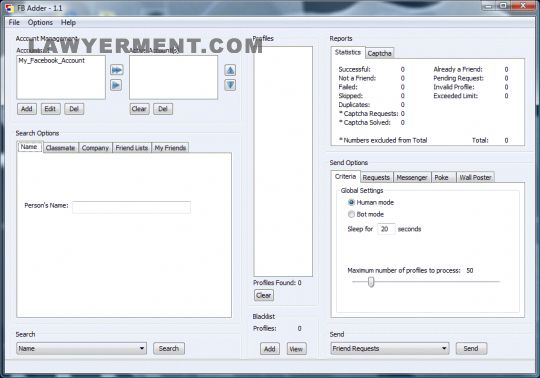540x378 pixels.
Task: Click the Sleep for seconds field
Action: click(386, 229)
